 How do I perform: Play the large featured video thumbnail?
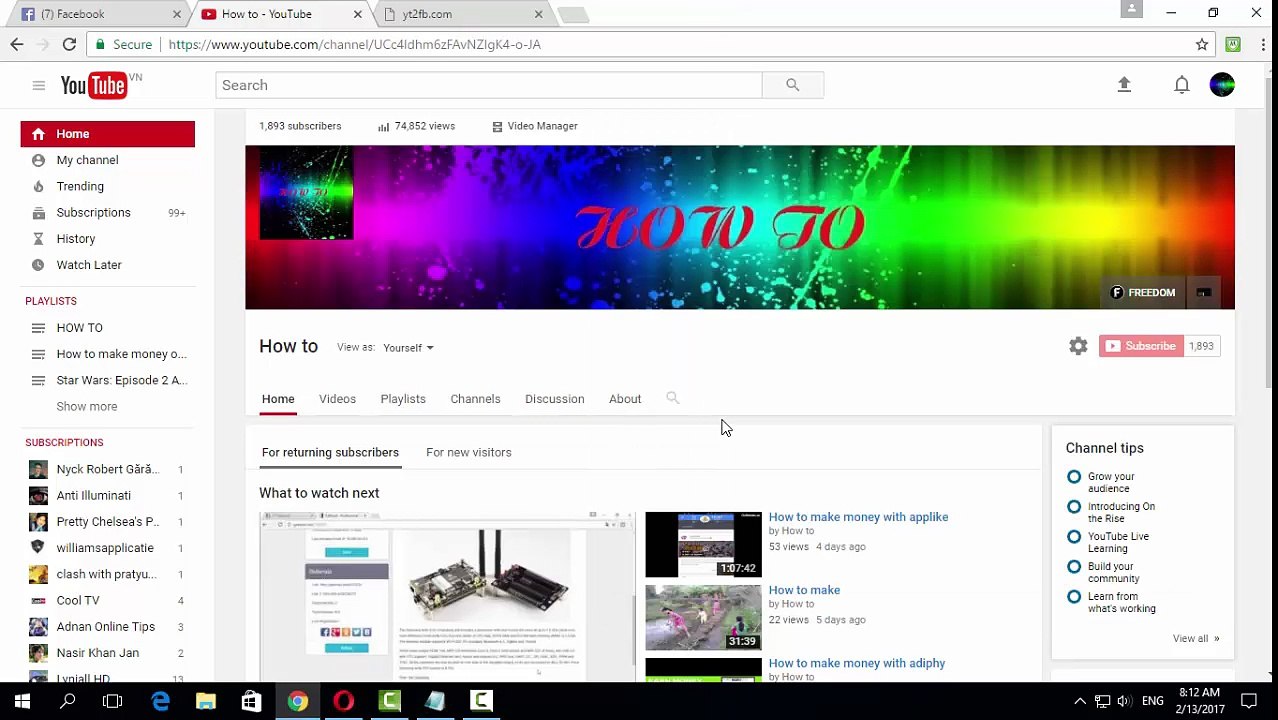(x=447, y=597)
